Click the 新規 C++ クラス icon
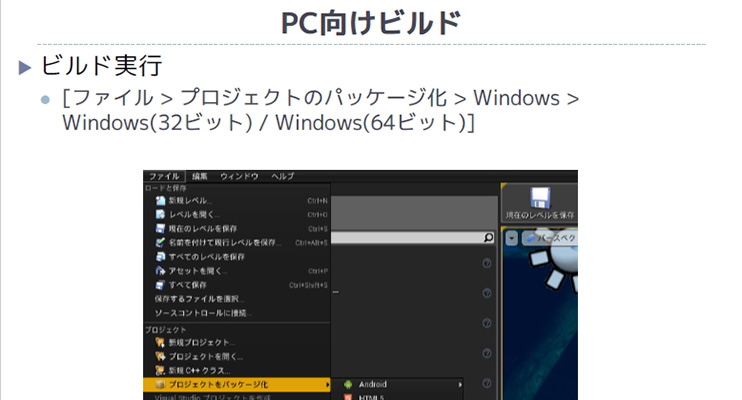 159,370
